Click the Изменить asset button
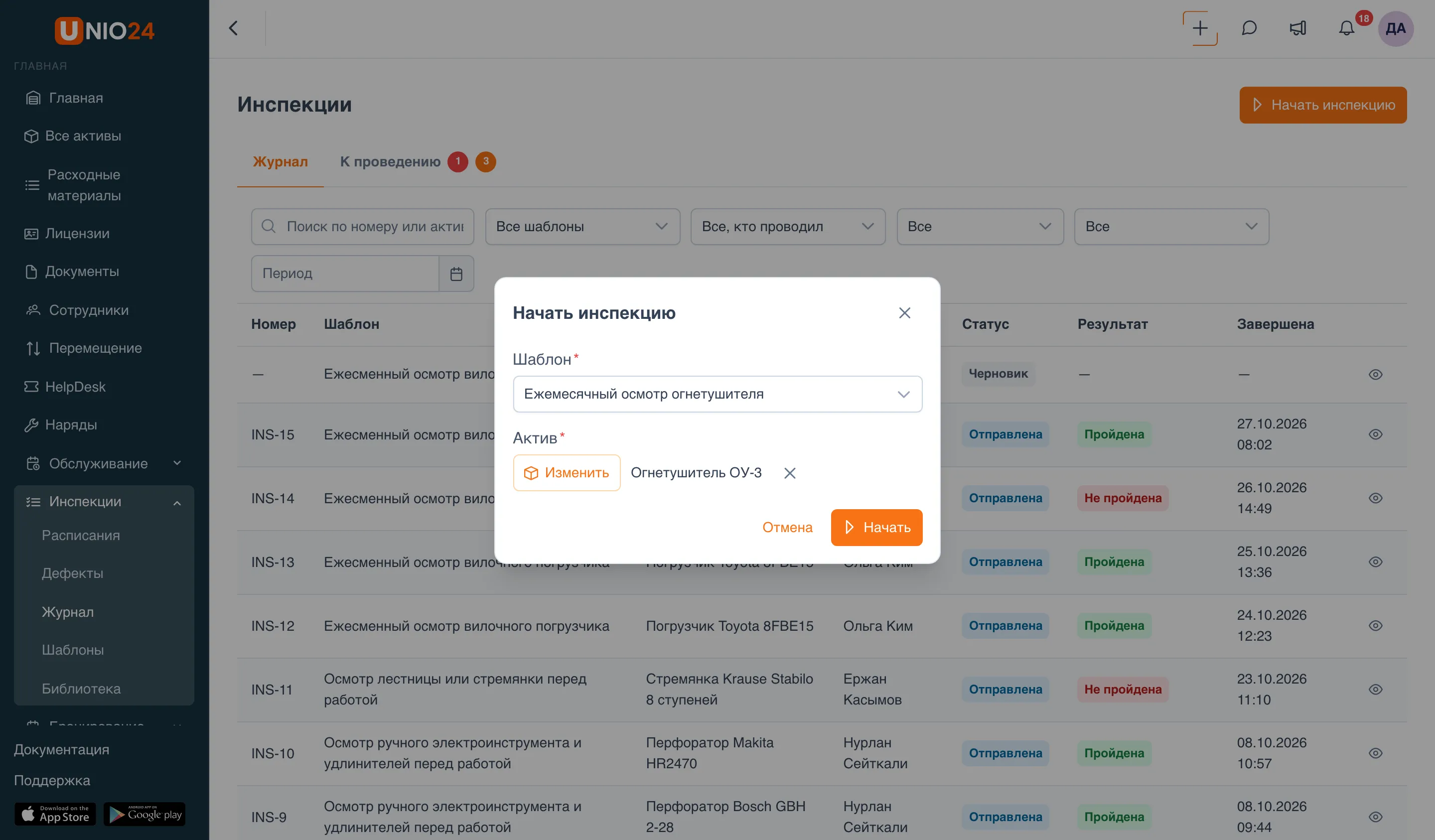 click(566, 473)
